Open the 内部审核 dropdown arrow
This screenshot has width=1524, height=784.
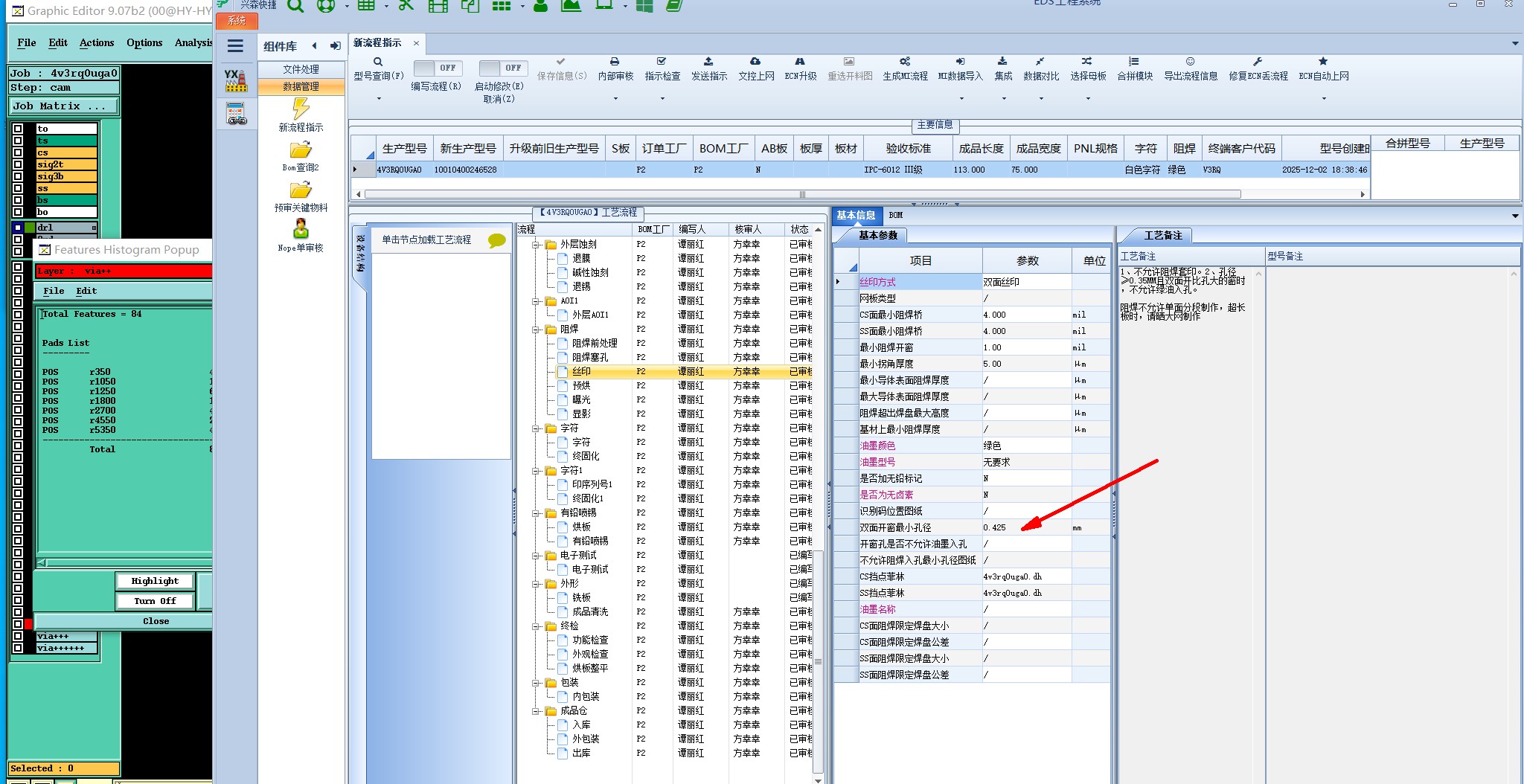tap(615, 98)
